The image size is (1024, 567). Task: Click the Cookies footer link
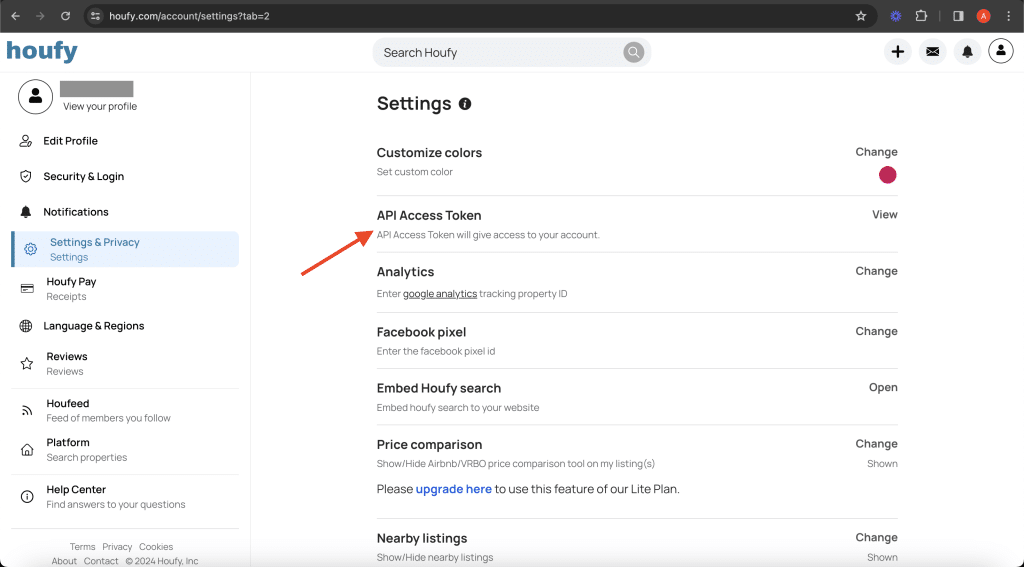tap(155, 547)
